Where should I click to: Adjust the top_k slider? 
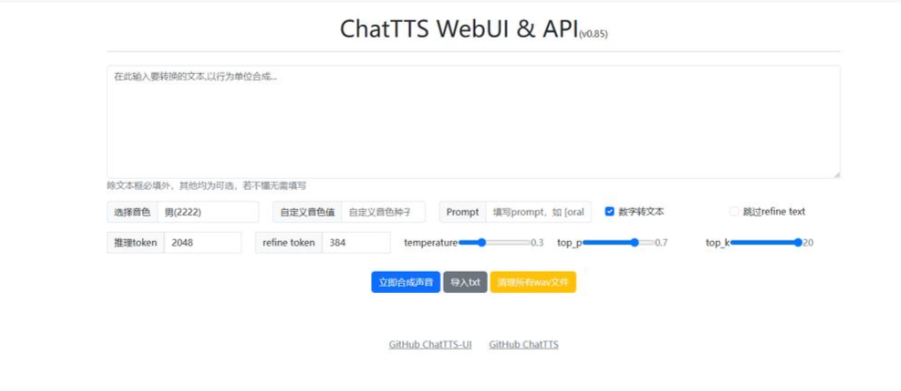765,243
